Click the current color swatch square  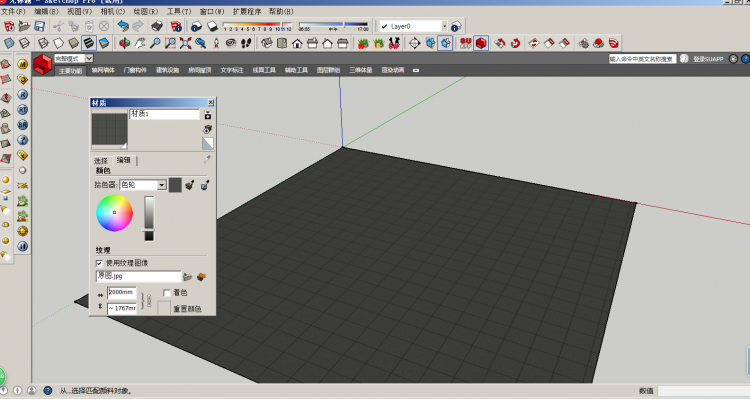pyautogui.click(x=175, y=185)
